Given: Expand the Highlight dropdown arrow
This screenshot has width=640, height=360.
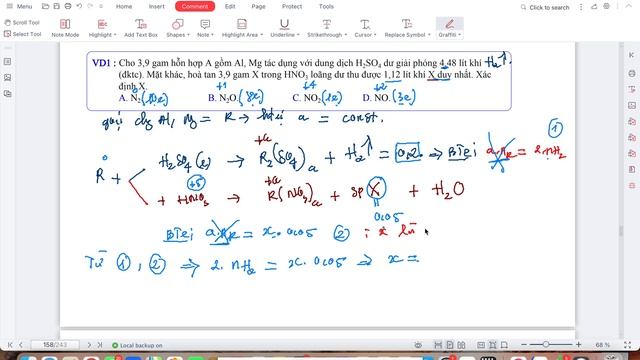Looking at the screenshot, I should pos(115,35).
